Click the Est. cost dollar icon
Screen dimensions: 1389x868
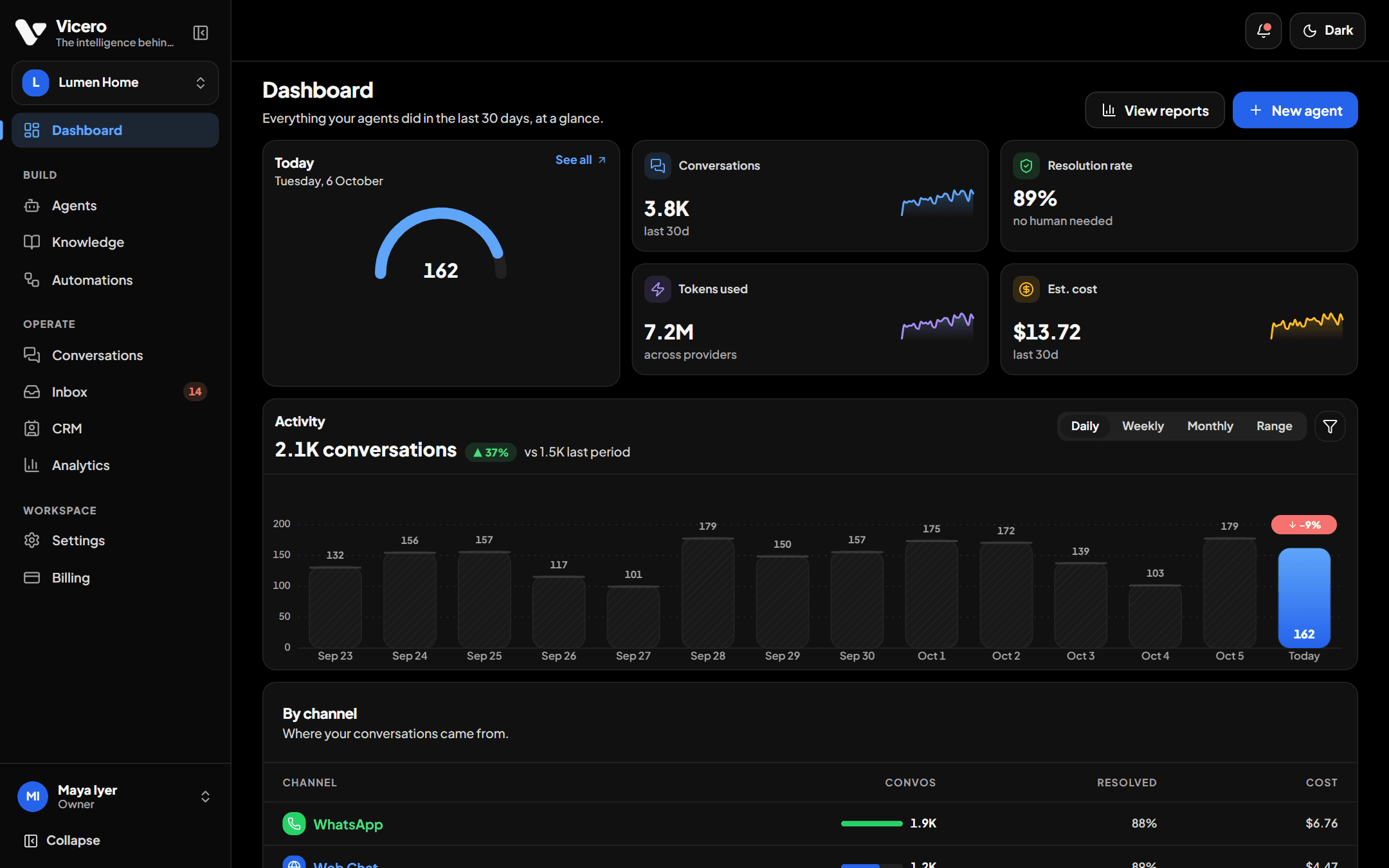click(1026, 289)
